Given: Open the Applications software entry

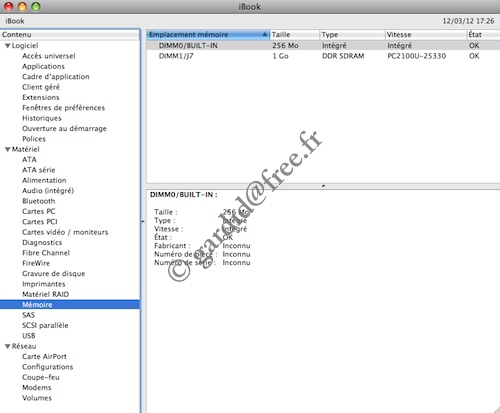Looking at the screenshot, I should [x=43, y=66].
